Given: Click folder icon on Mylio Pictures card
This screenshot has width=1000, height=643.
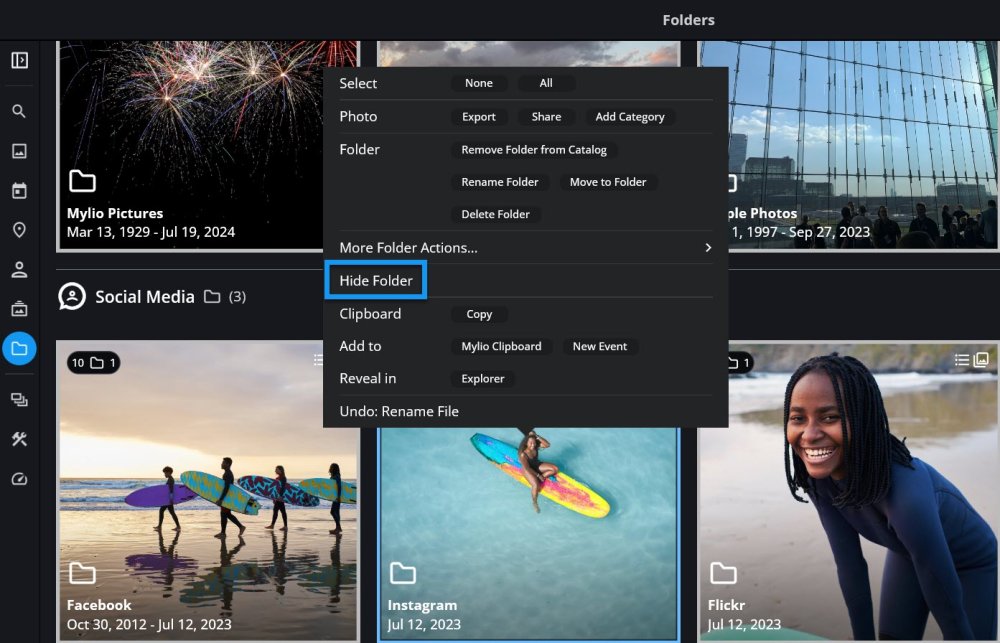Looking at the screenshot, I should 82,181.
